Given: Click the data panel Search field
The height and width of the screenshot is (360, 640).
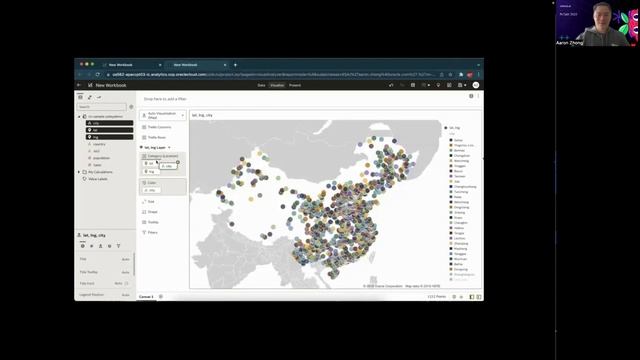Looking at the screenshot, I should click(x=102, y=107).
